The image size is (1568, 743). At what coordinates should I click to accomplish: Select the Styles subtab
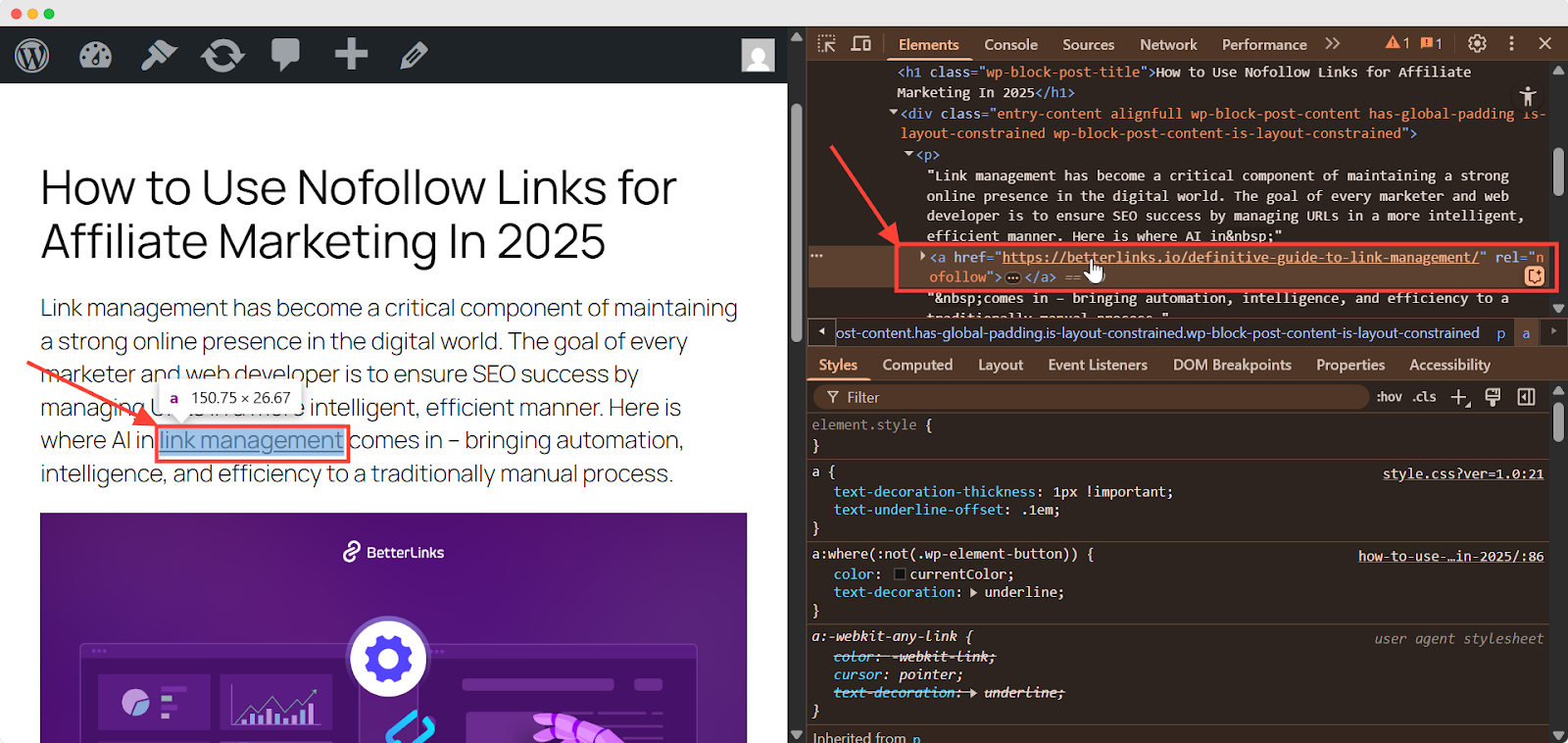pyautogui.click(x=838, y=365)
